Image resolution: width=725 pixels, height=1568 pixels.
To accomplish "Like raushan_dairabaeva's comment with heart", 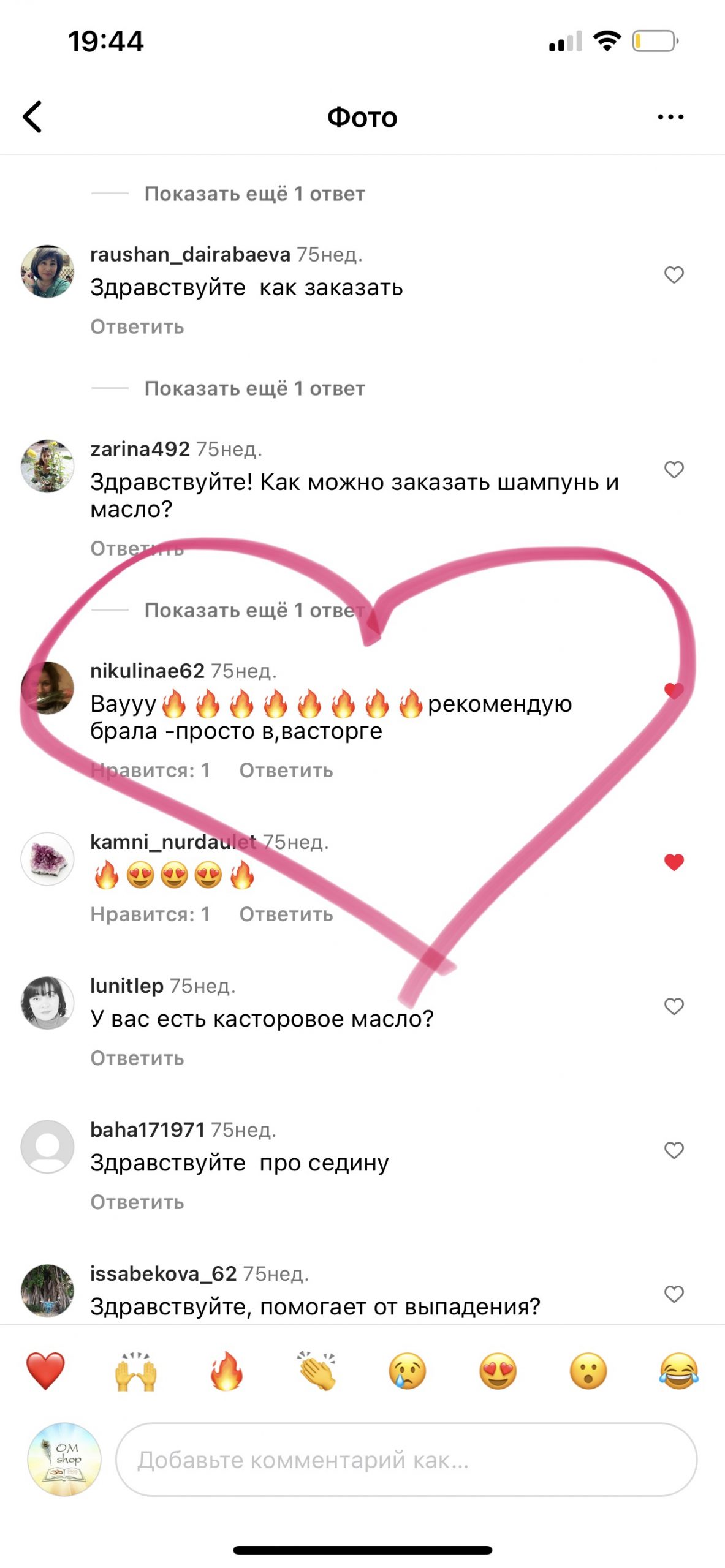I will [x=674, y=275].
